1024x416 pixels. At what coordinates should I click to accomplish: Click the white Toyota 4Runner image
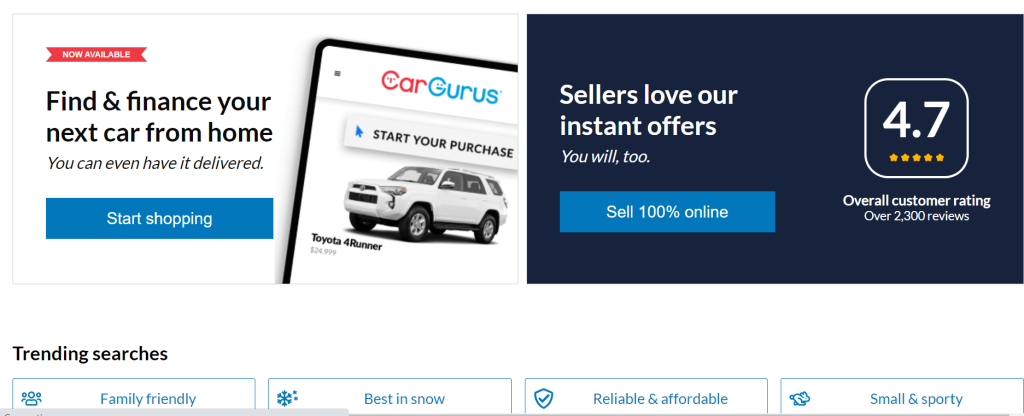[x=424, y=203]
